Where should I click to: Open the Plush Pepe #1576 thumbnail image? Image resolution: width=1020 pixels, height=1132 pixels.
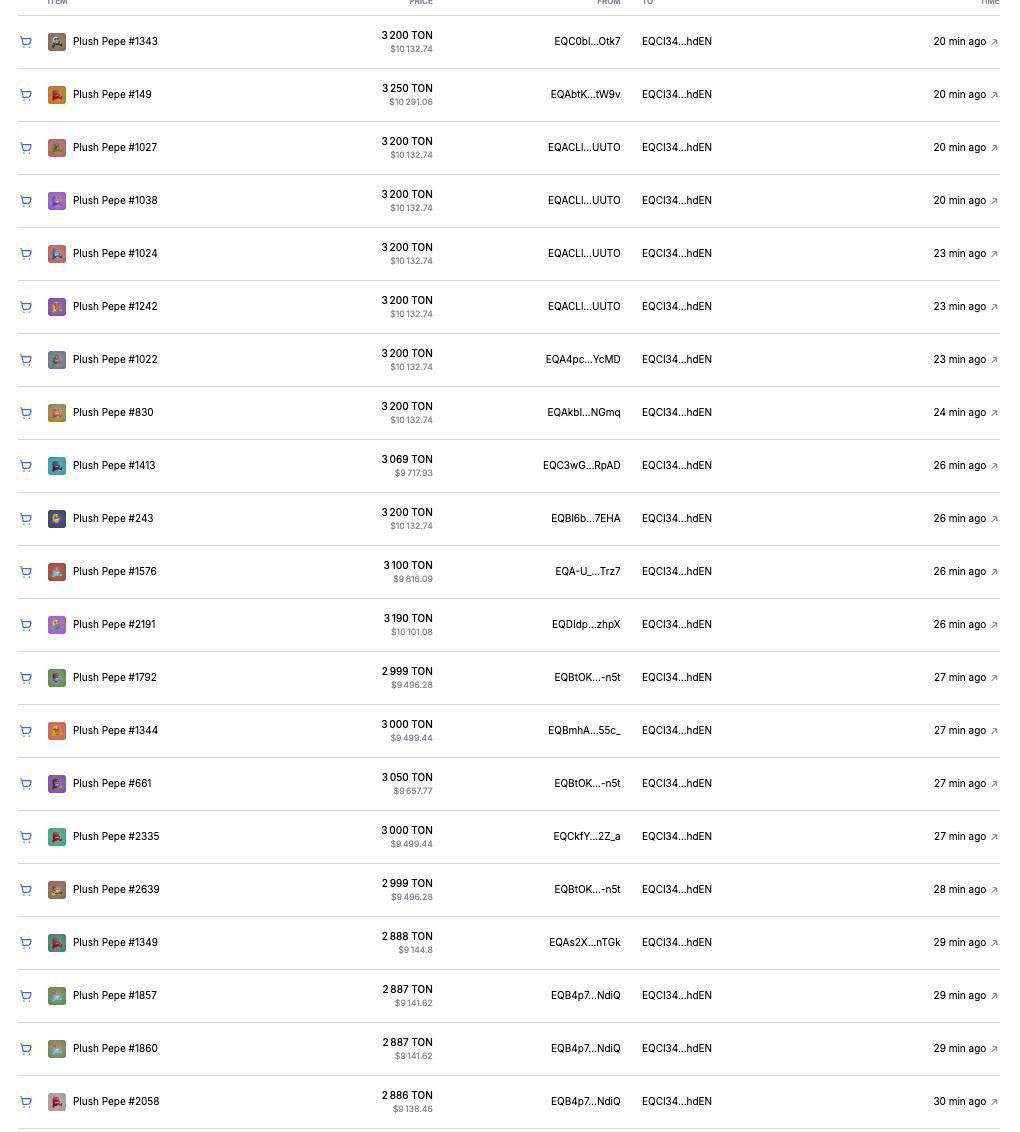[57, 572]
